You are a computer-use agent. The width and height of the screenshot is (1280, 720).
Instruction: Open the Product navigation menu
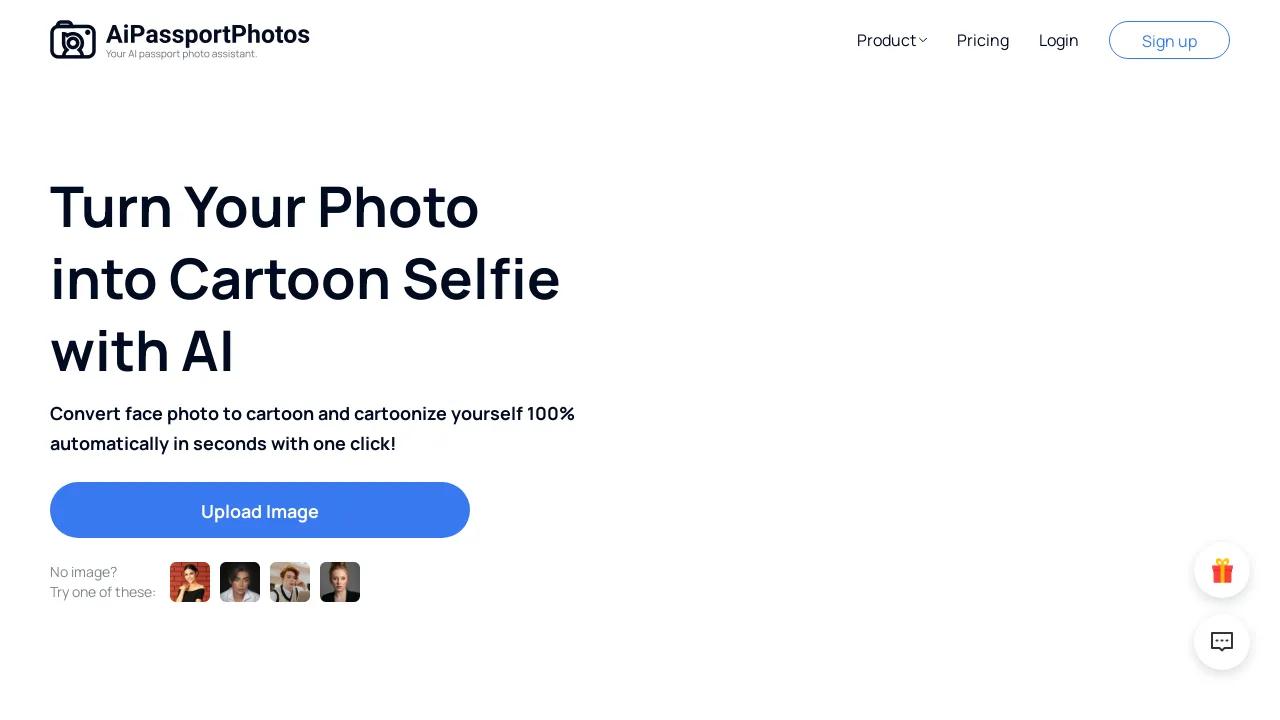pyautogui.click(x=886, y=41)
